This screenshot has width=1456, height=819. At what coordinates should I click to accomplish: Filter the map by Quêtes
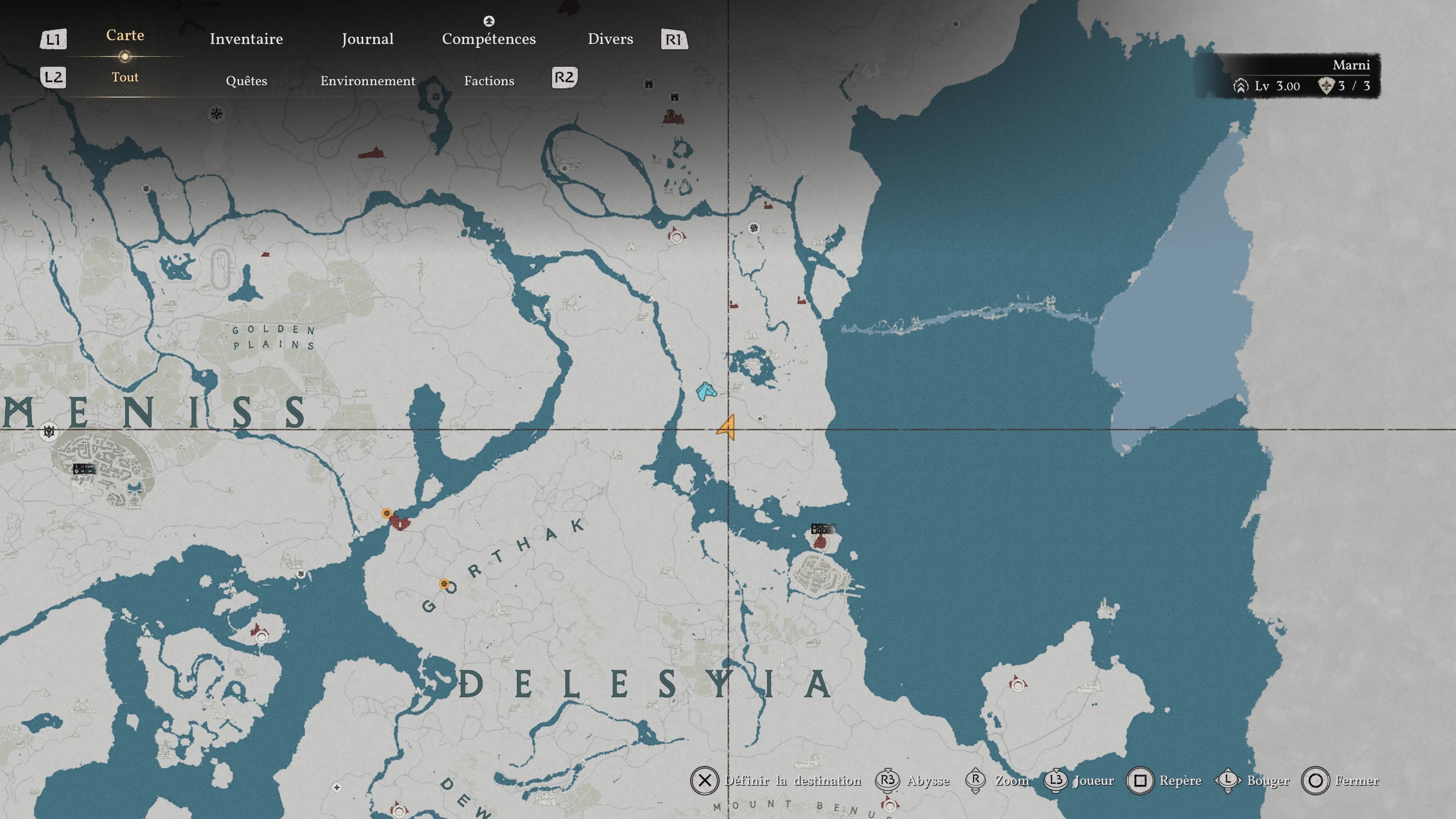(x=246, y=81)
